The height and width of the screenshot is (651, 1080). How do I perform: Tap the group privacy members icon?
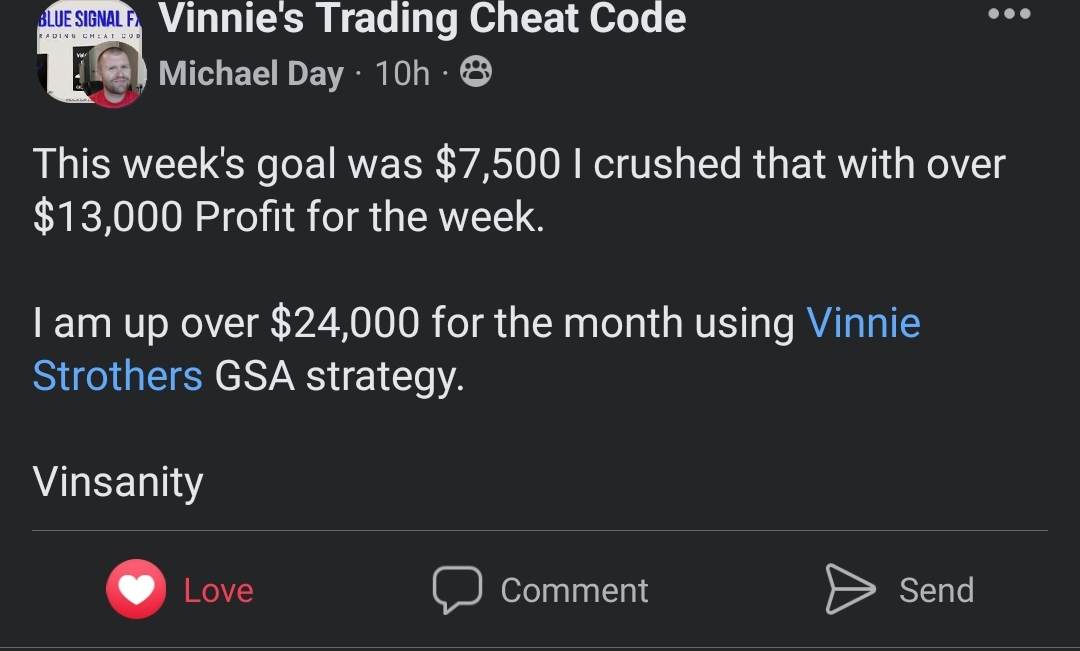(x=475, y=72)
